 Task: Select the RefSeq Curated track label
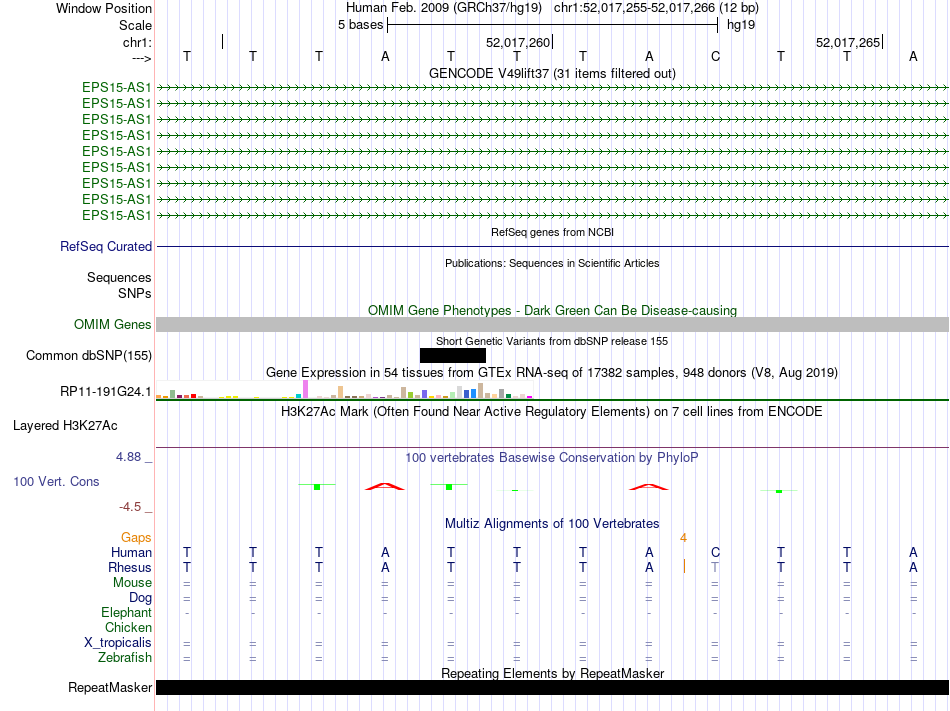106,246
